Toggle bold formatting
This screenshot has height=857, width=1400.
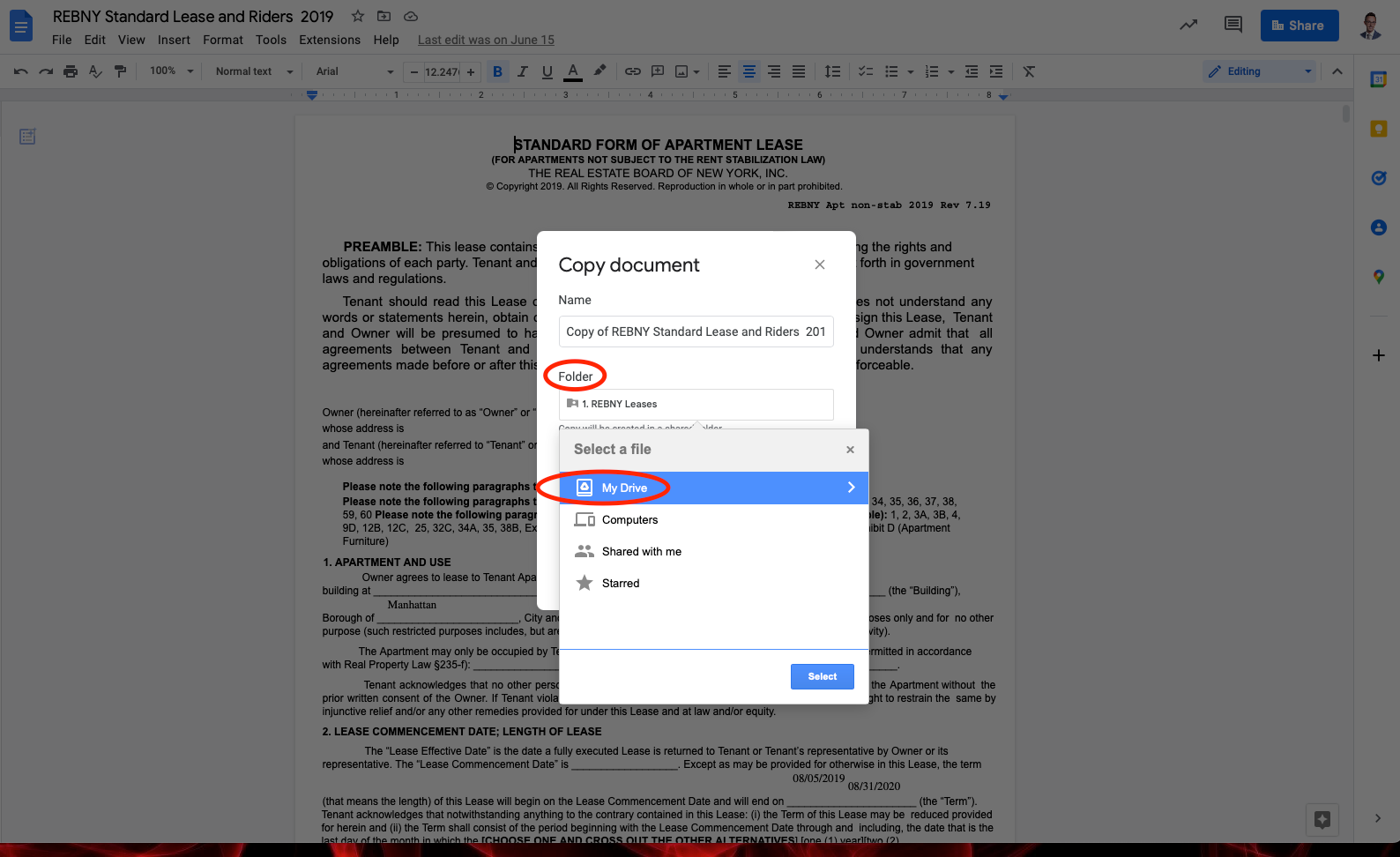click(497, 71)
